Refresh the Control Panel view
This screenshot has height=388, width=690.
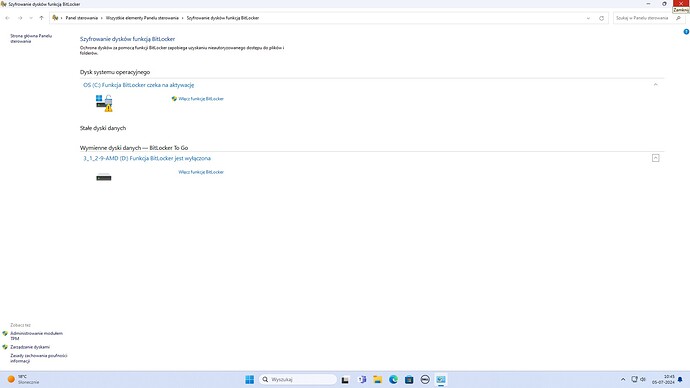[x=602, y=18]
